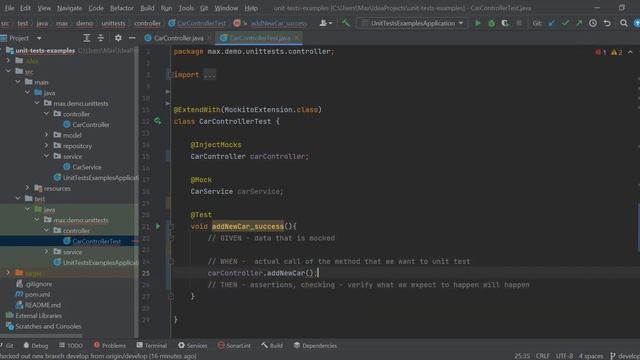Hide the Project tool window
Viewport: 640px width, 360px height.
point(132,38)
